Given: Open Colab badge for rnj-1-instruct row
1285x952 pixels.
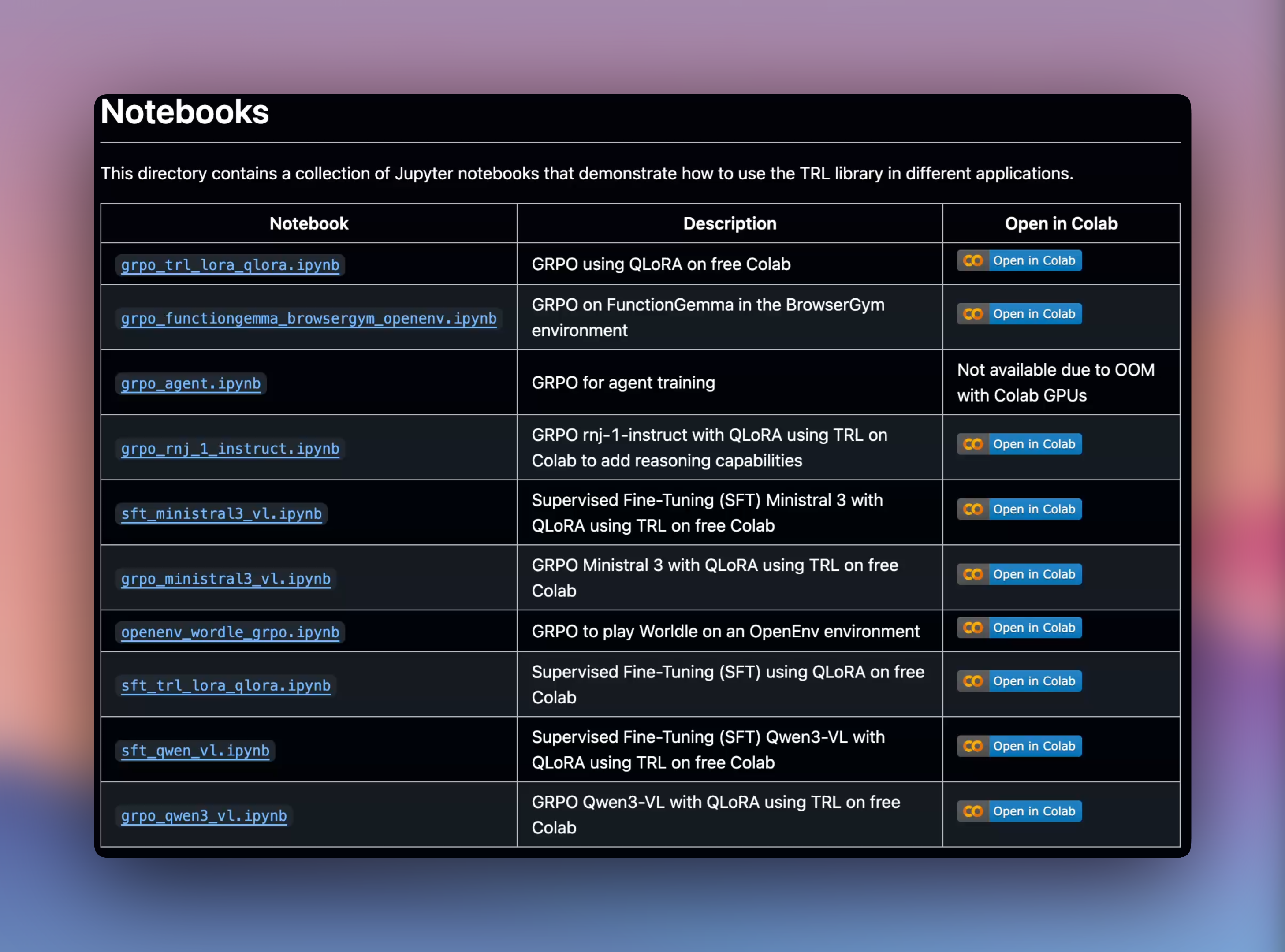Looking at the screenshot, I should tap(1019, 444).
